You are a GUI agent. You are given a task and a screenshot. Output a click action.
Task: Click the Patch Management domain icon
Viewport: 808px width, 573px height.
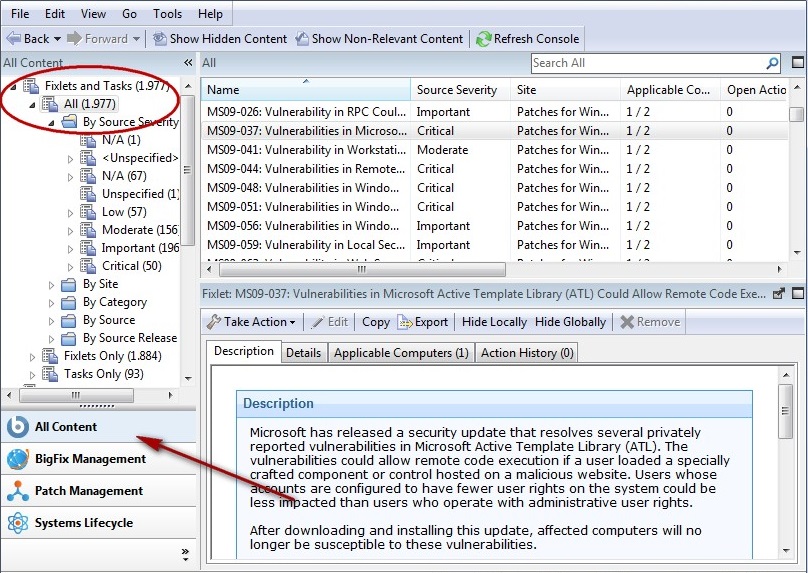pyautogui.click(x=18, y=491)
